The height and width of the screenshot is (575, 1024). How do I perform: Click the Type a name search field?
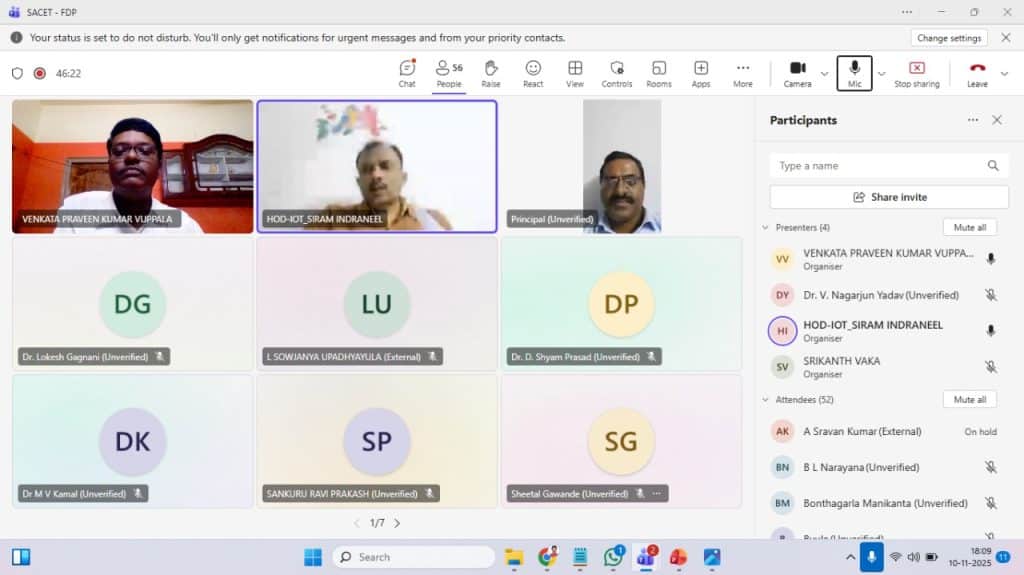coord(889,166)
